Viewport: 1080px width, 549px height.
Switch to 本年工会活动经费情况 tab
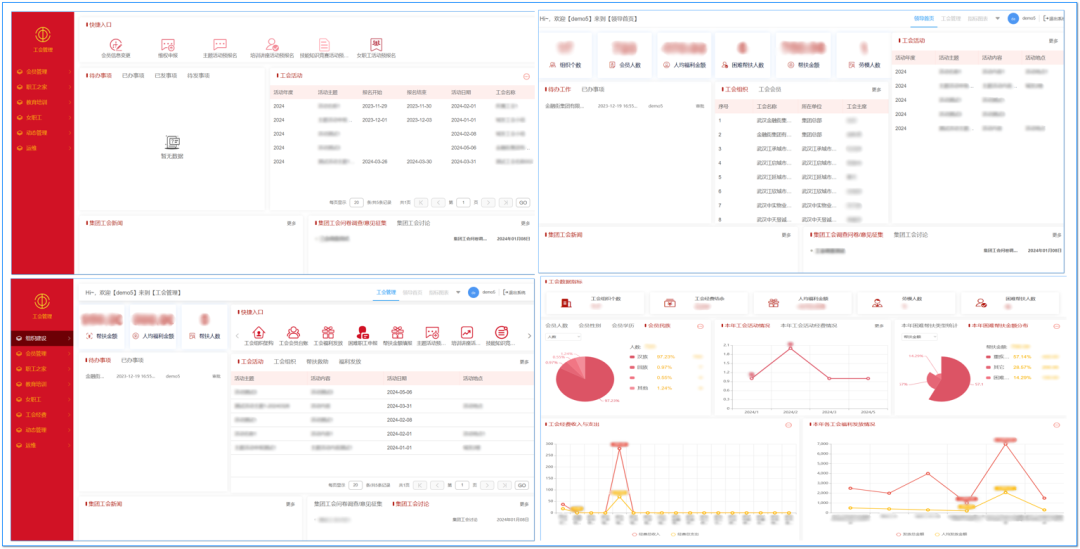click(x=809, y=326)
